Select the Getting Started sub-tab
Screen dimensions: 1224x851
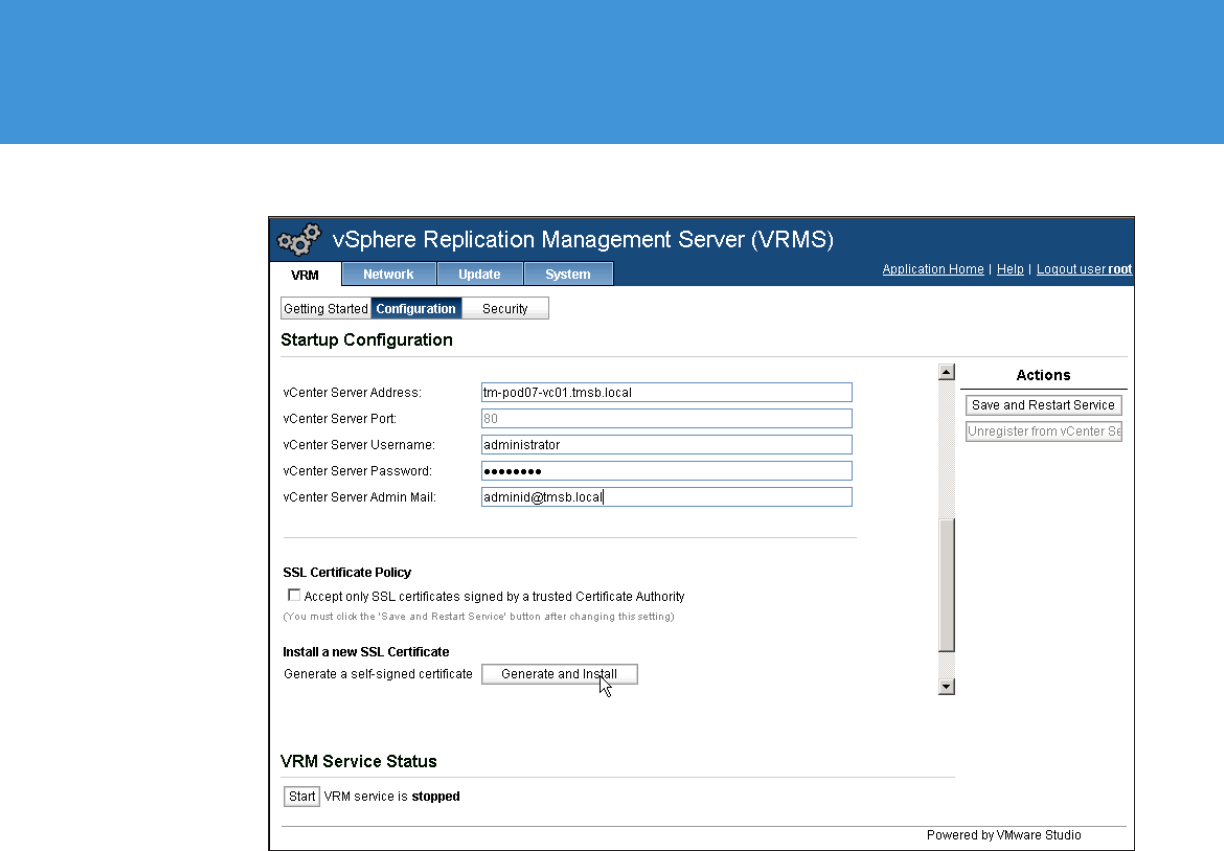pos(326,309)
